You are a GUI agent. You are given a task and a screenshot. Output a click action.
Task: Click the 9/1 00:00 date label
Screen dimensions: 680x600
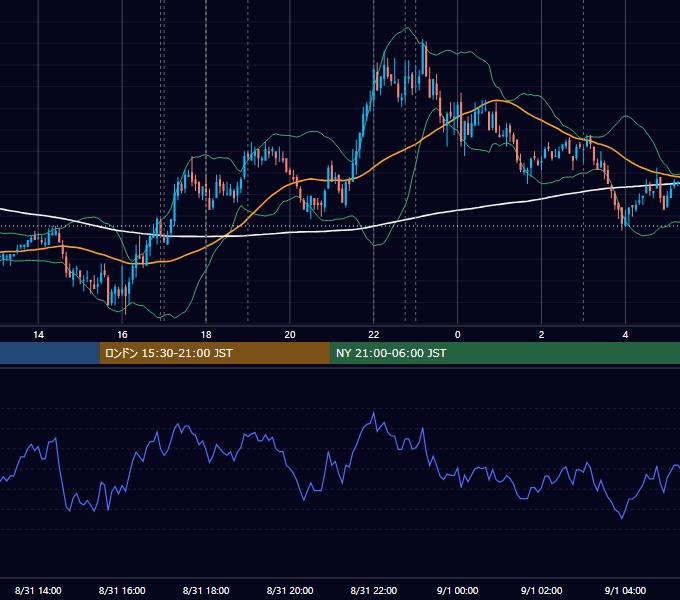tap(458, 590)
